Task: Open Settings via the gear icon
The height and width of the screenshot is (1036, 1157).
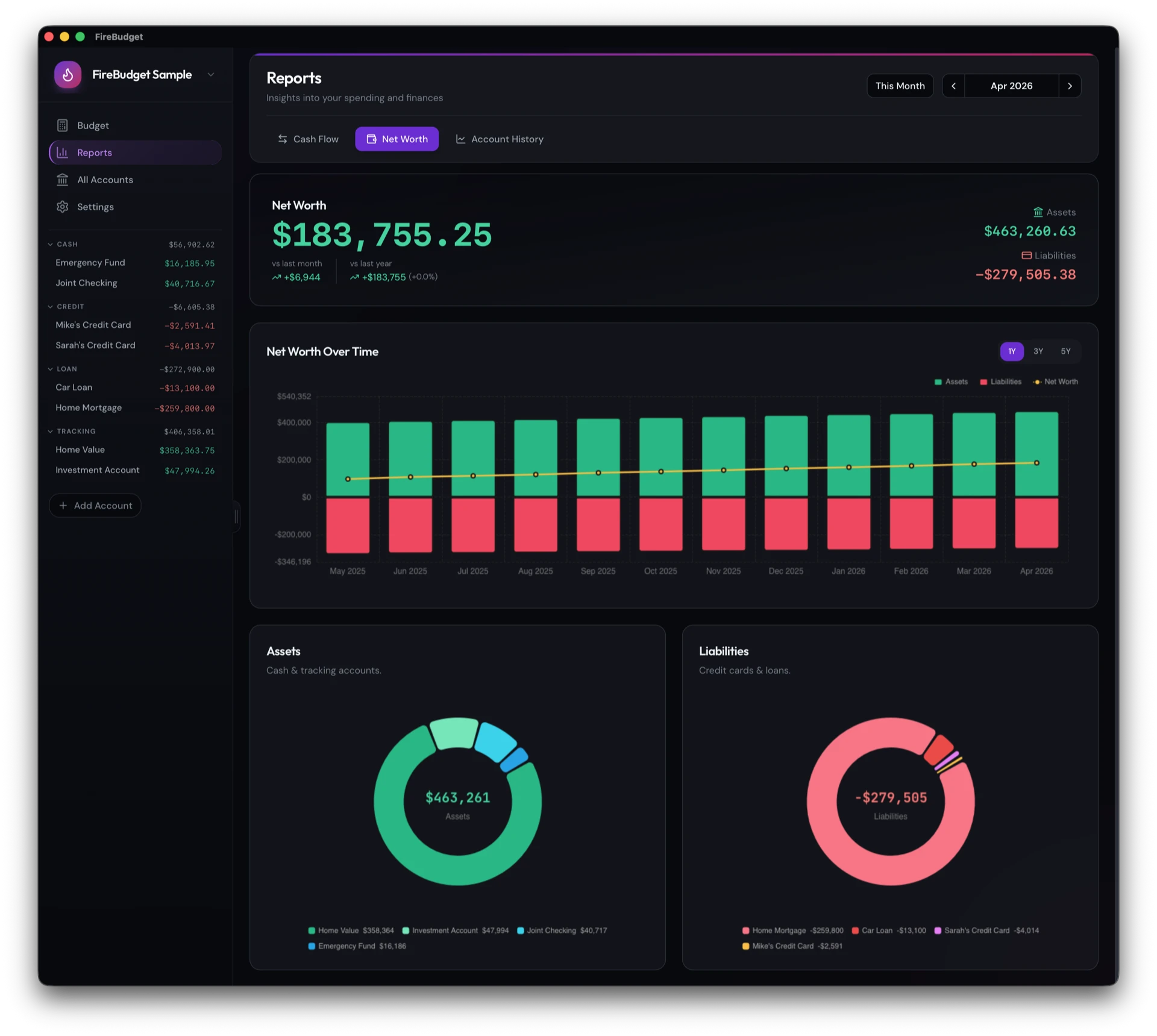Action: pos(63,207)
